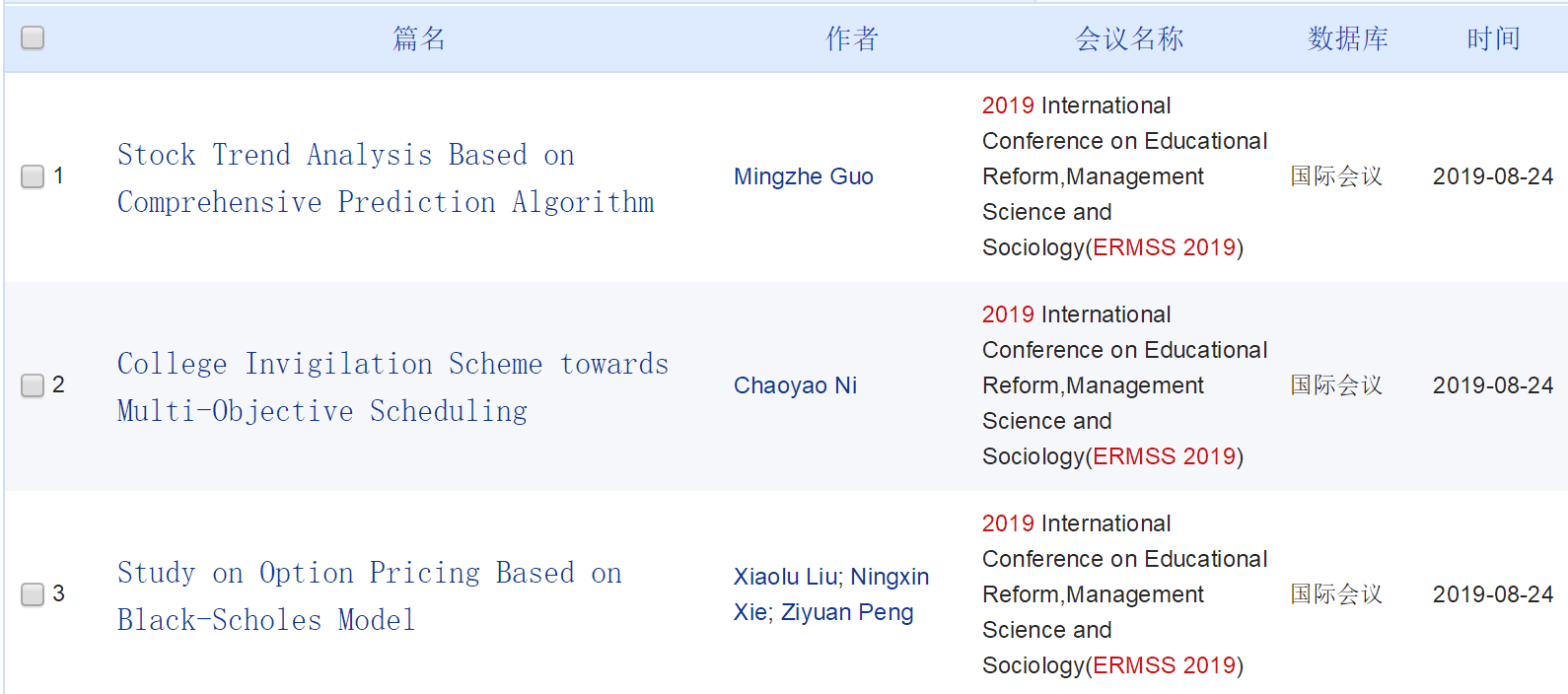Screen dimensions: 1568x694
Task: Open College Invigilation Scheme paper link
Action: 392,387
